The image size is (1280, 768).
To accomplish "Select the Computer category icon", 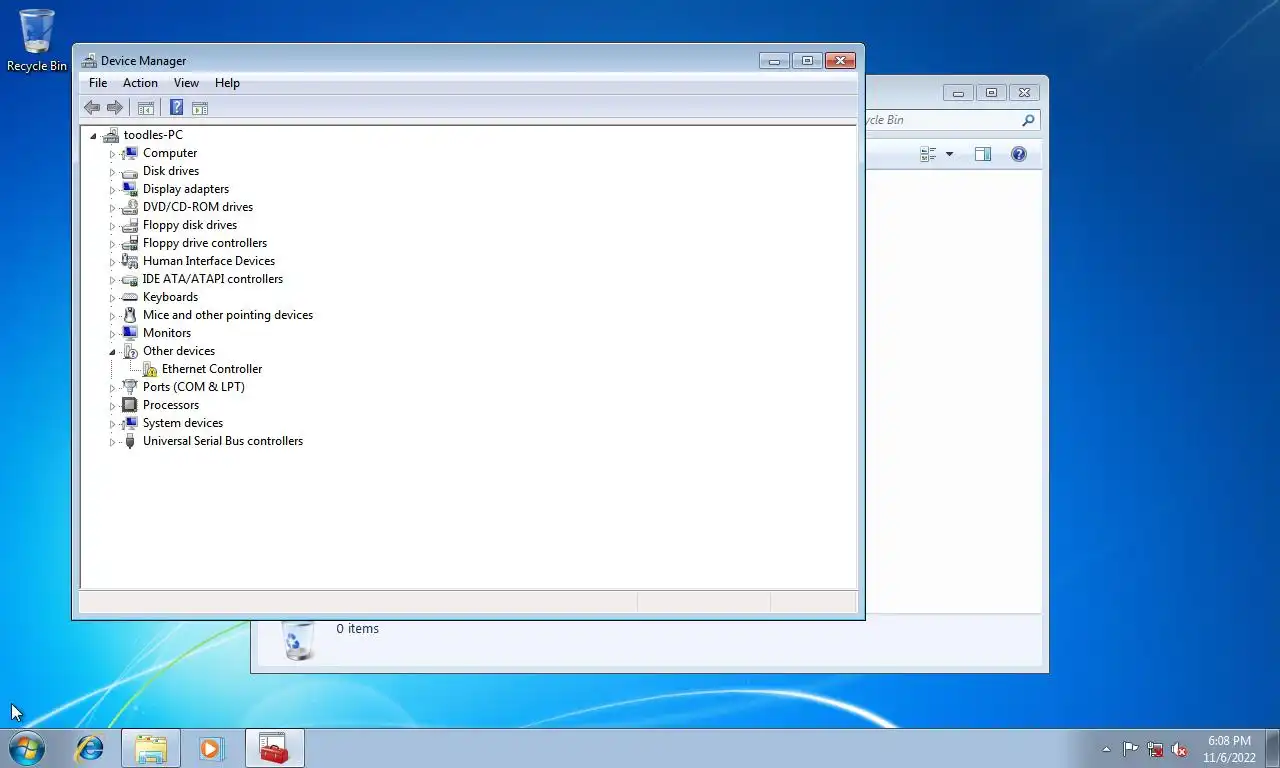I will click(130, 153).
